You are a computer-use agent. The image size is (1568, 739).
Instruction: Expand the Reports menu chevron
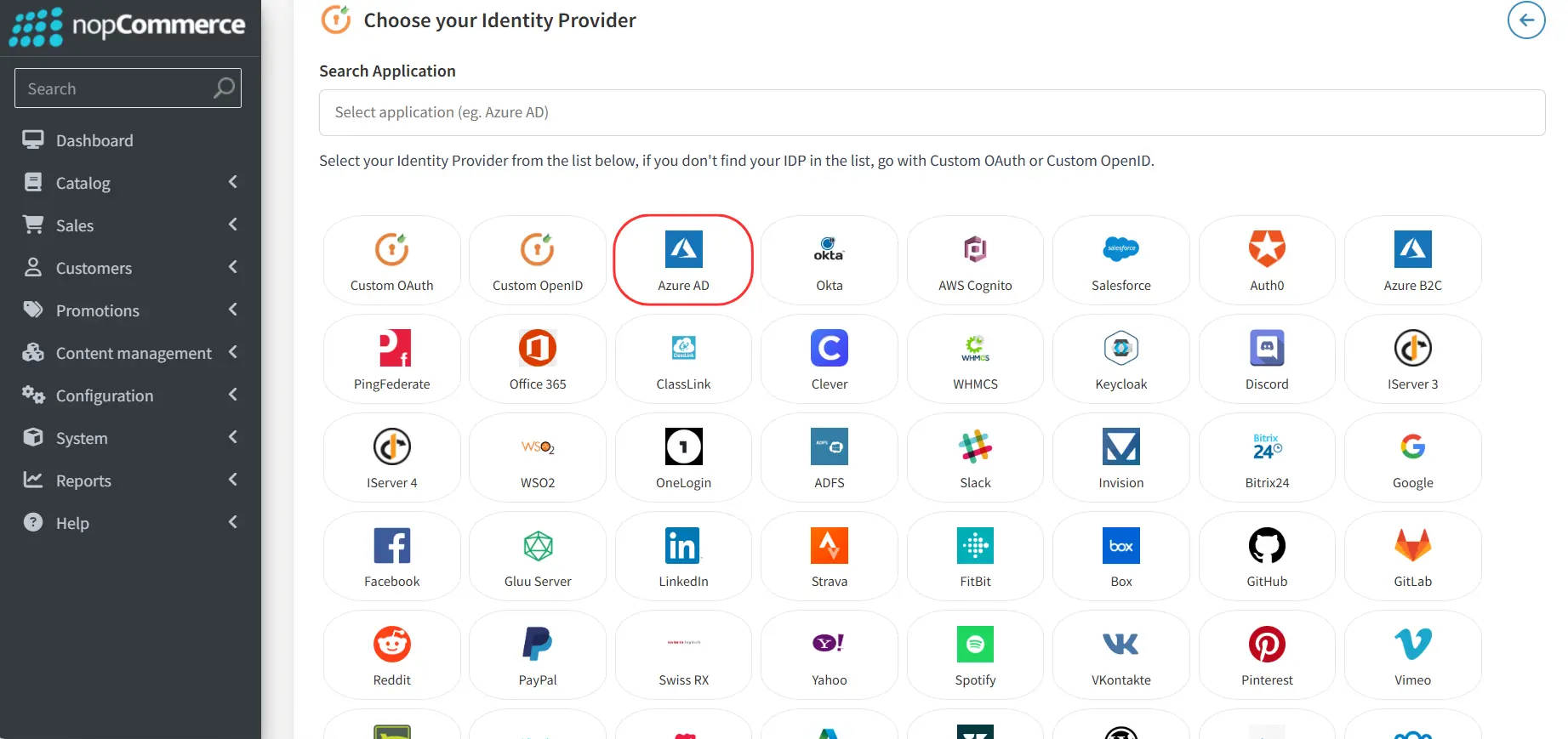[x=232, y=480]
